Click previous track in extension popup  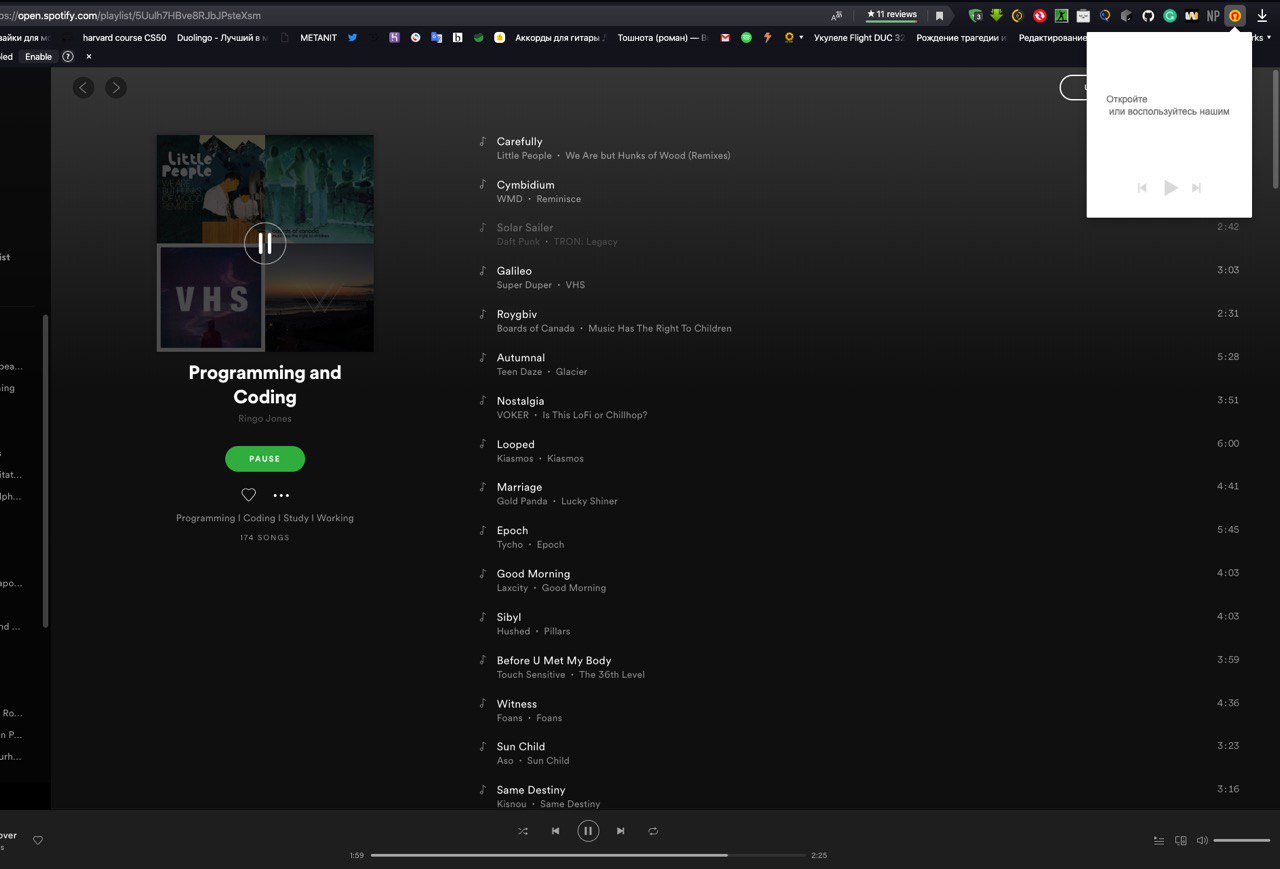[1142, 188]
